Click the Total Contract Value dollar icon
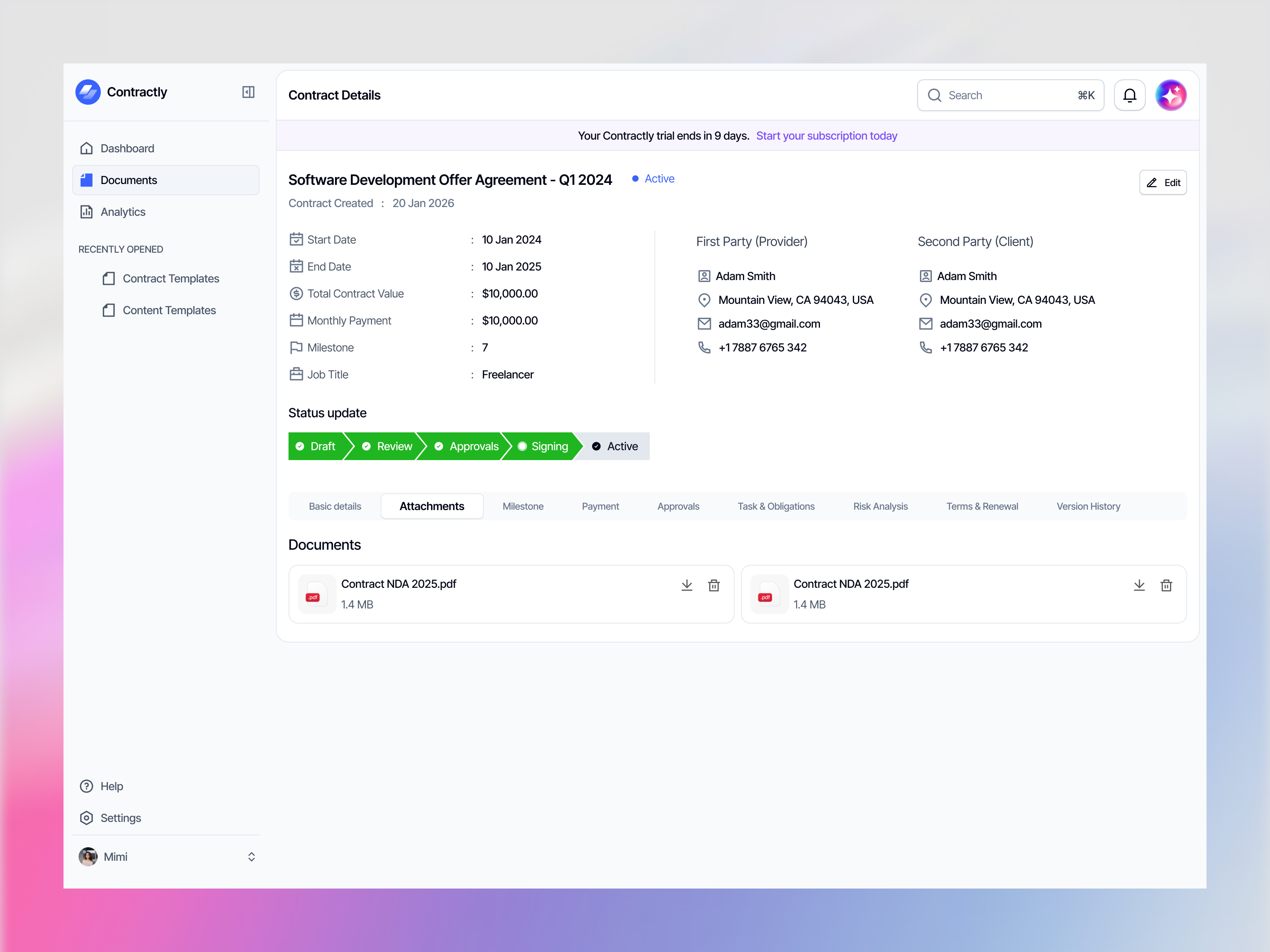 pos(296,293)
